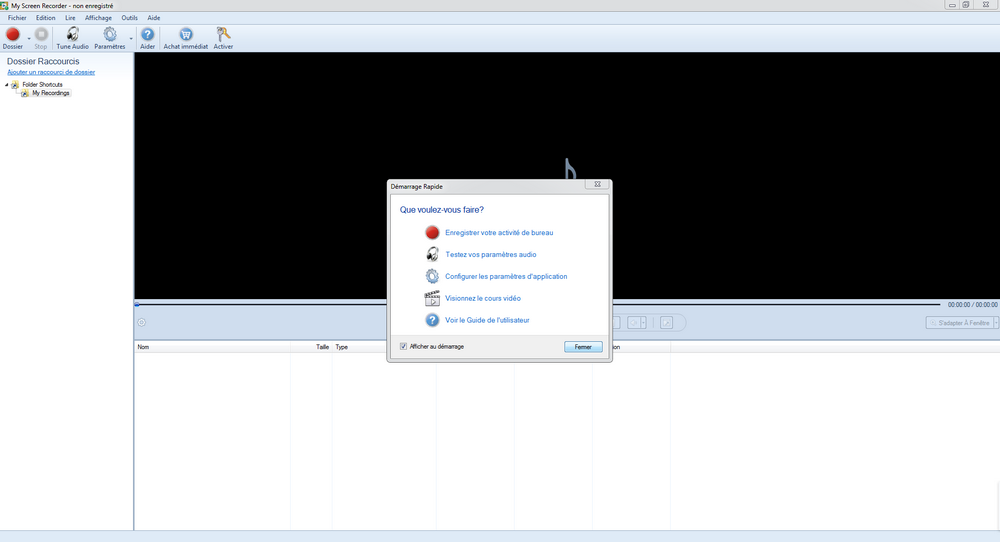Open the Outils menu
This screenshot has height=542, width=1000.
click(x=129, y=18)
